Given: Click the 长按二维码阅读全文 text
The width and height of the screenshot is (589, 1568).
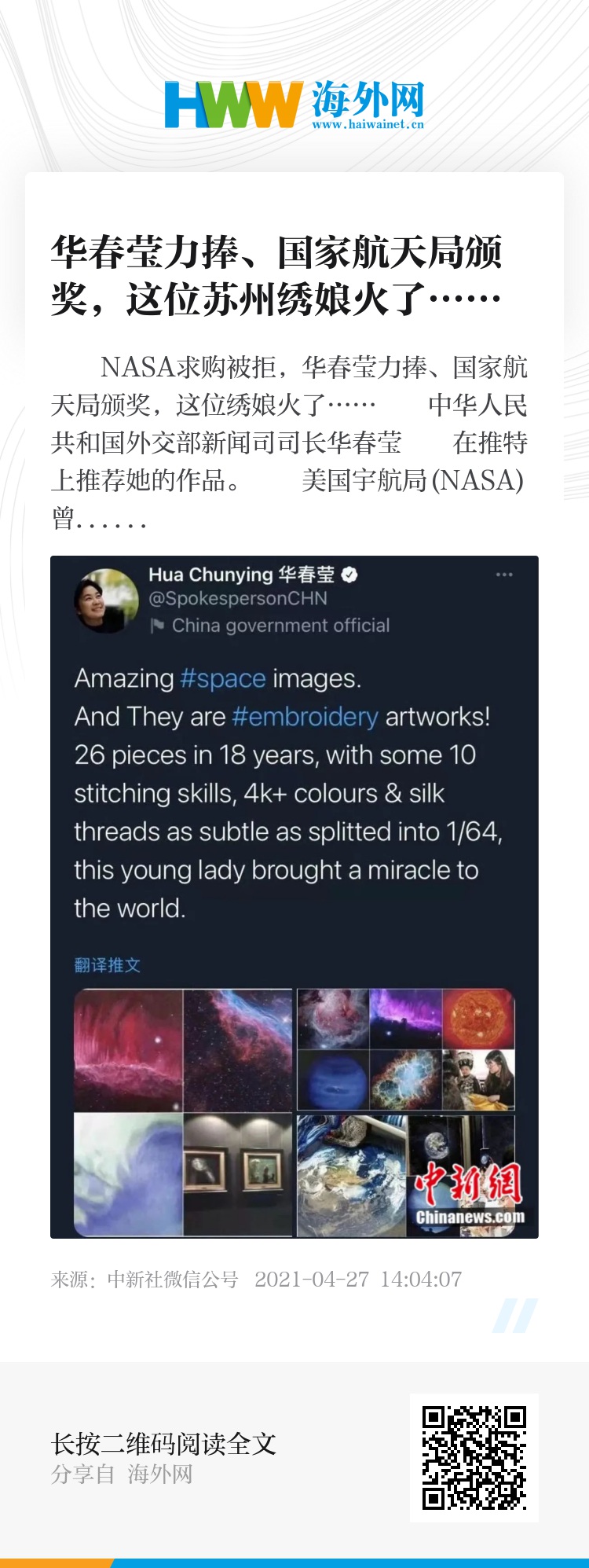Looking at the screenshot, I should click(x=163, y=1443).
